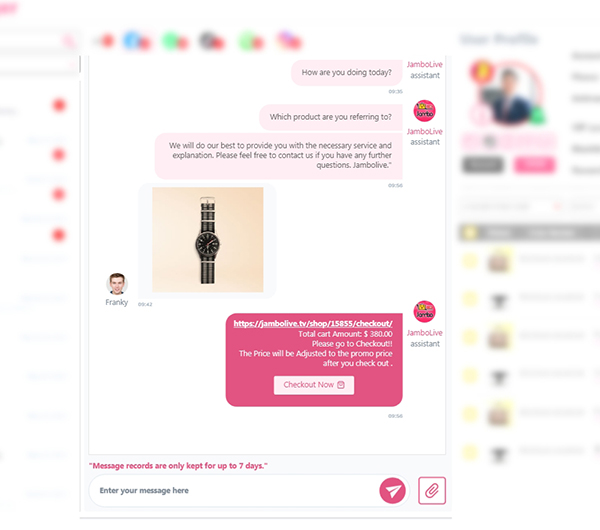This screenshot has width=600, height=530.
Task: Click the gray button under profile
Action: click(x=483, y=165)
